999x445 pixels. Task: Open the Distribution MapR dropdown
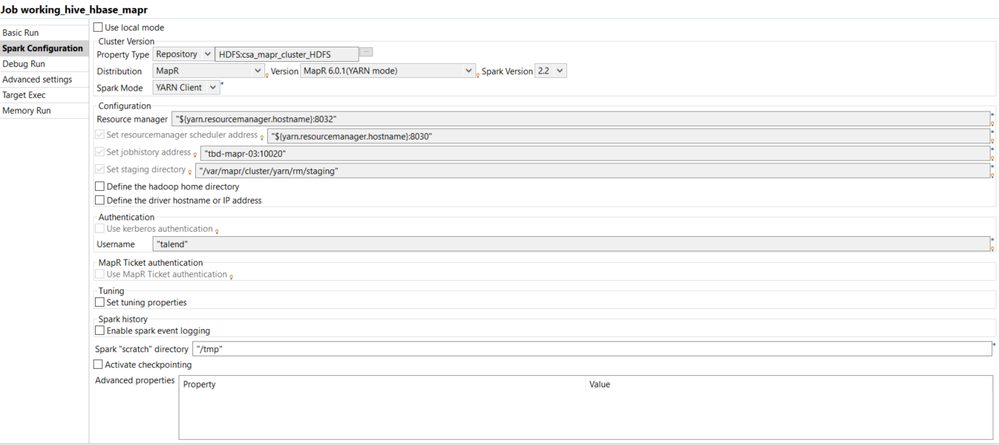point(208,71)
